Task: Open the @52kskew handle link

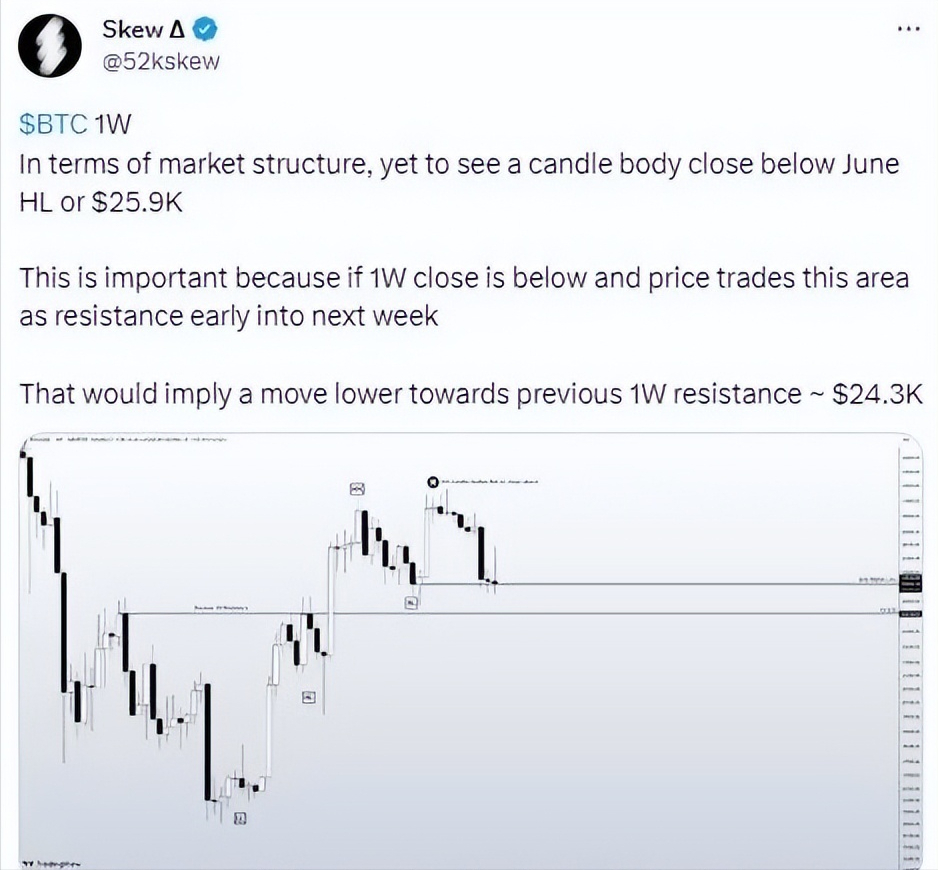Action: (160, 62)
